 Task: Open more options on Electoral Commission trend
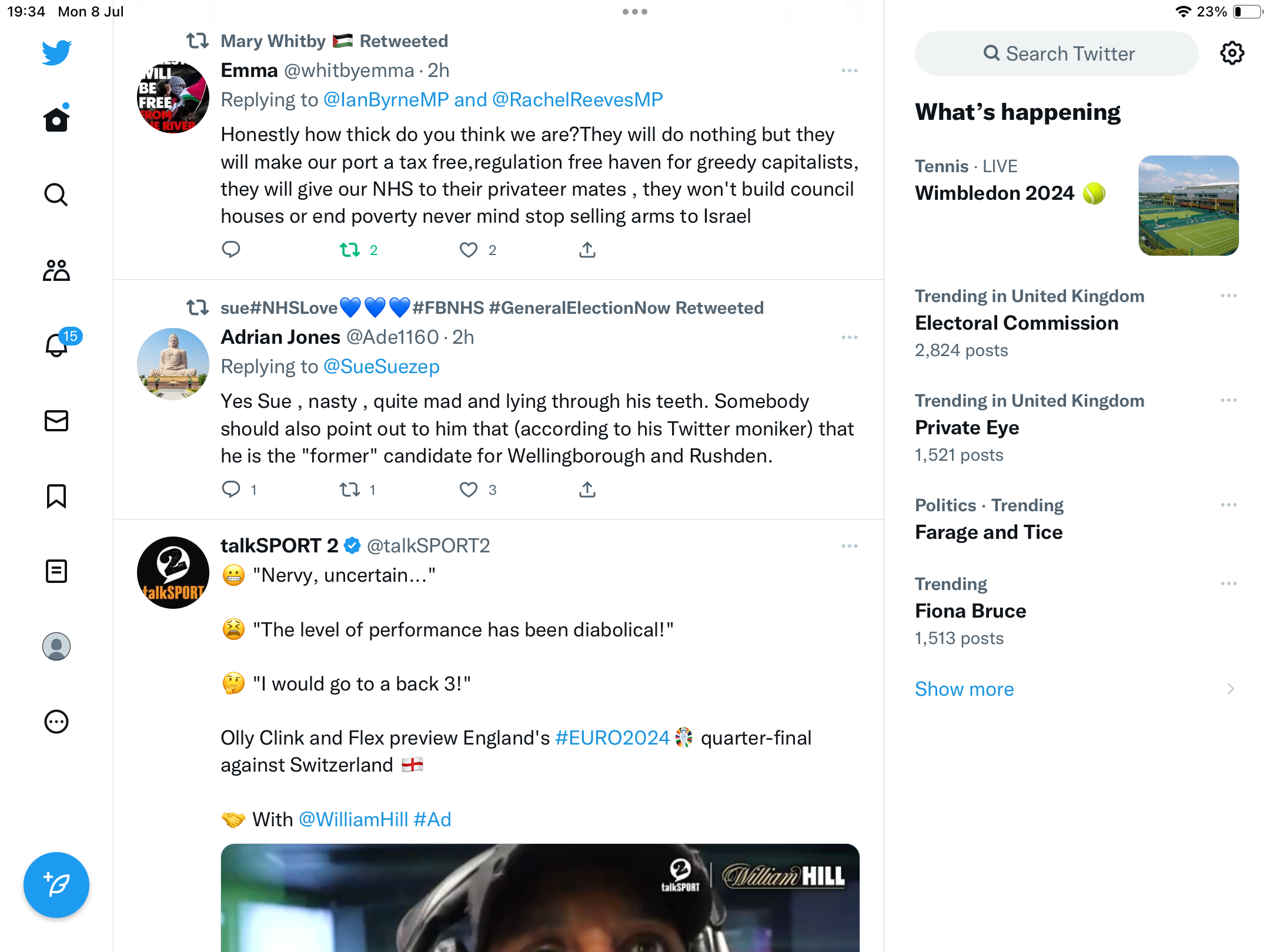coord(1228,296)
